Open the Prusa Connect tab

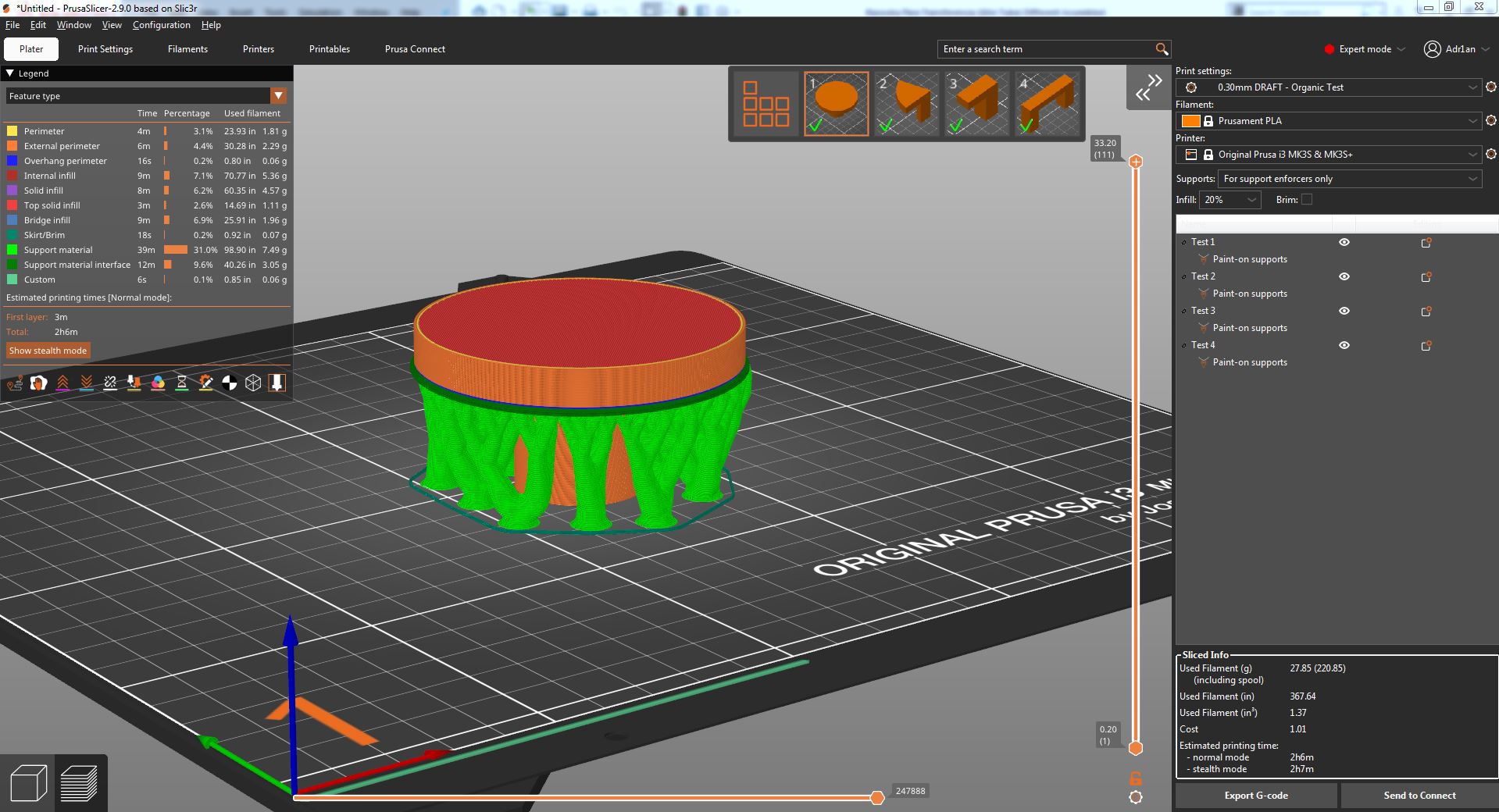(x=415, y=49)
